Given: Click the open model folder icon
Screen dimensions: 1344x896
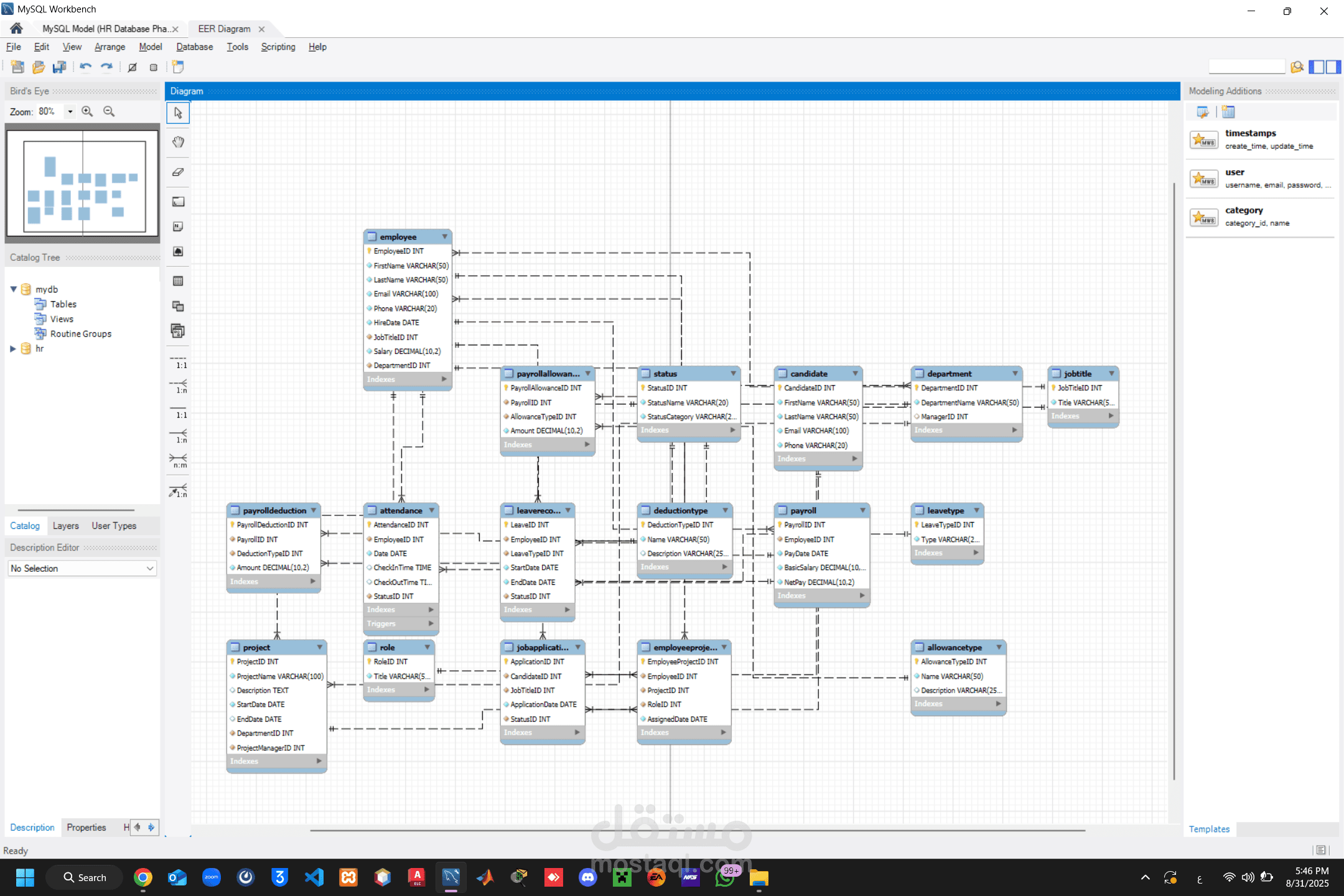Looking at the screenshot, I should (x=39, y=67).
